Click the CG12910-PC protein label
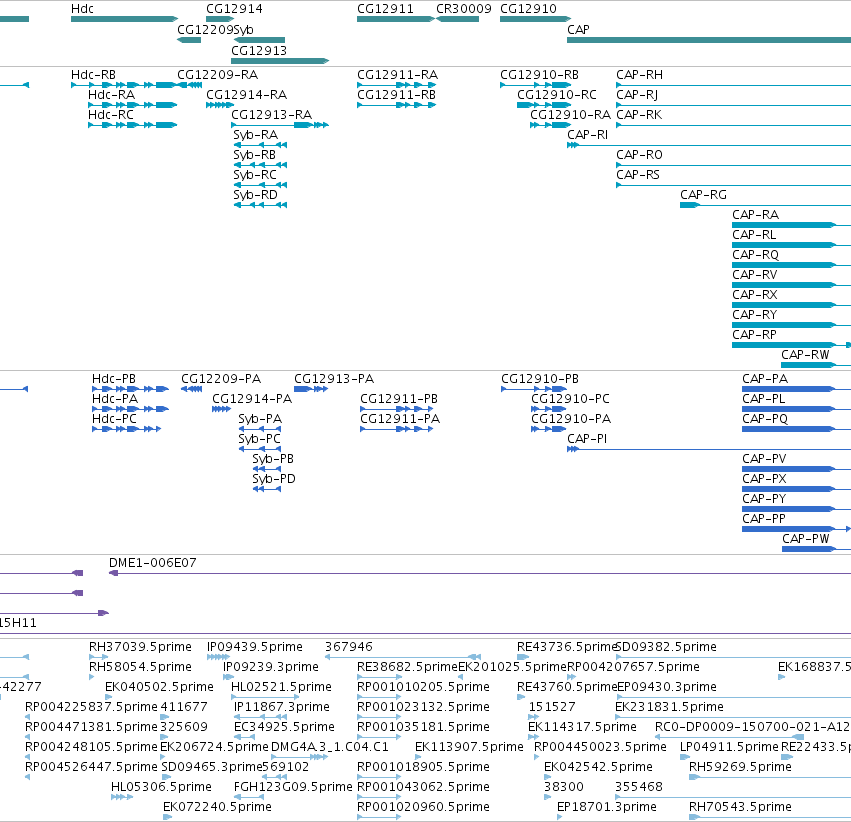 (570, 399)
